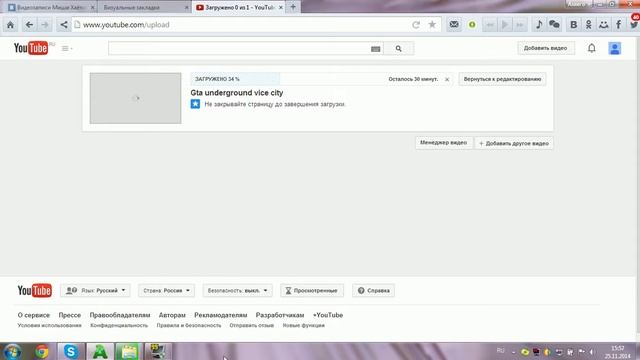This screenshot has width=640, height=360.
Task: Expand the 'Страна: Россия' dropdown
Action: coord(166,291)
